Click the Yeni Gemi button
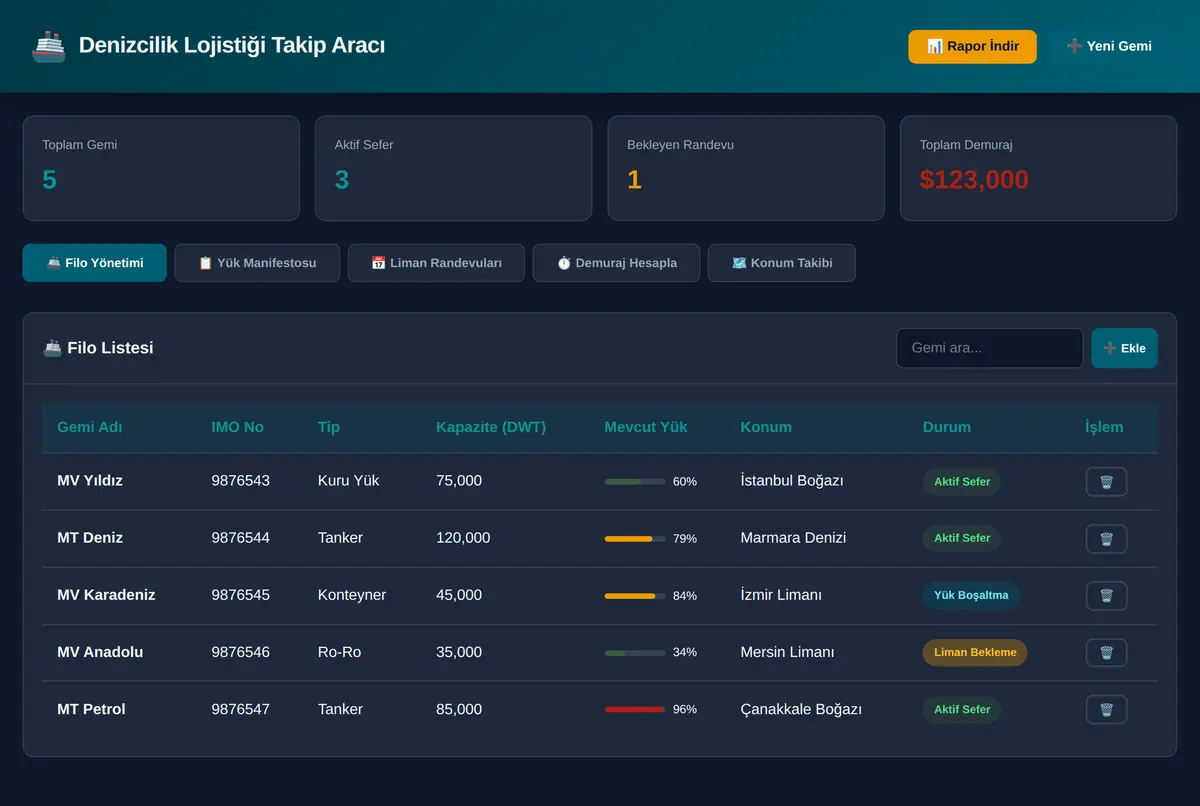 1109,46
